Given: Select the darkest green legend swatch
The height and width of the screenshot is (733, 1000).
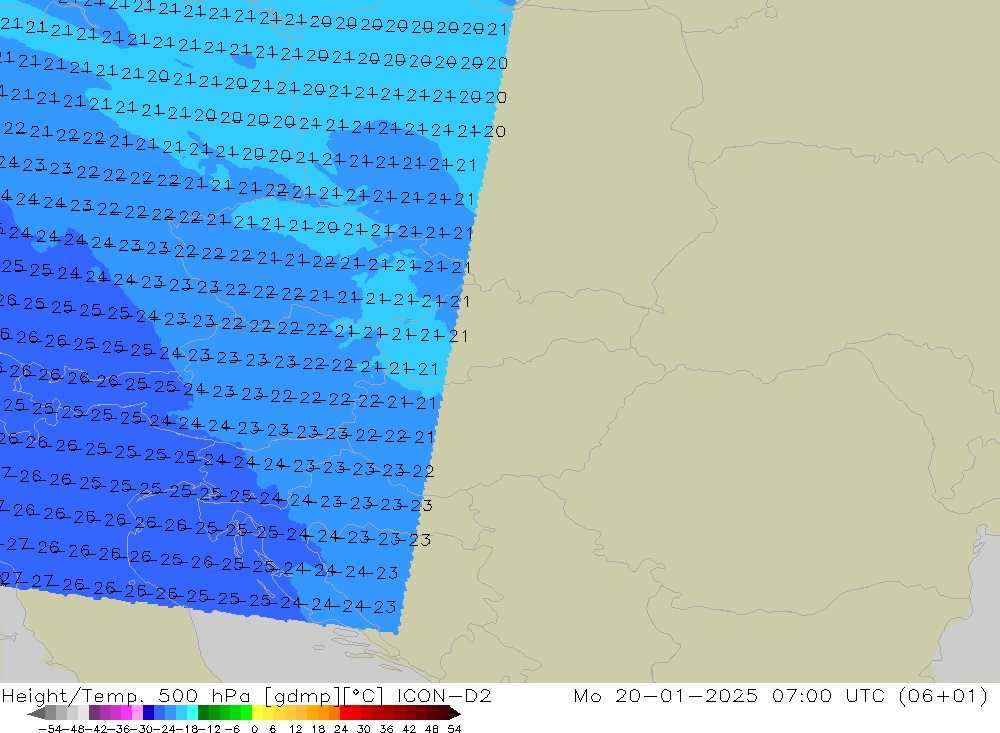Looking at the screenshot, I should pyautogui.click(x=203, y=713).
